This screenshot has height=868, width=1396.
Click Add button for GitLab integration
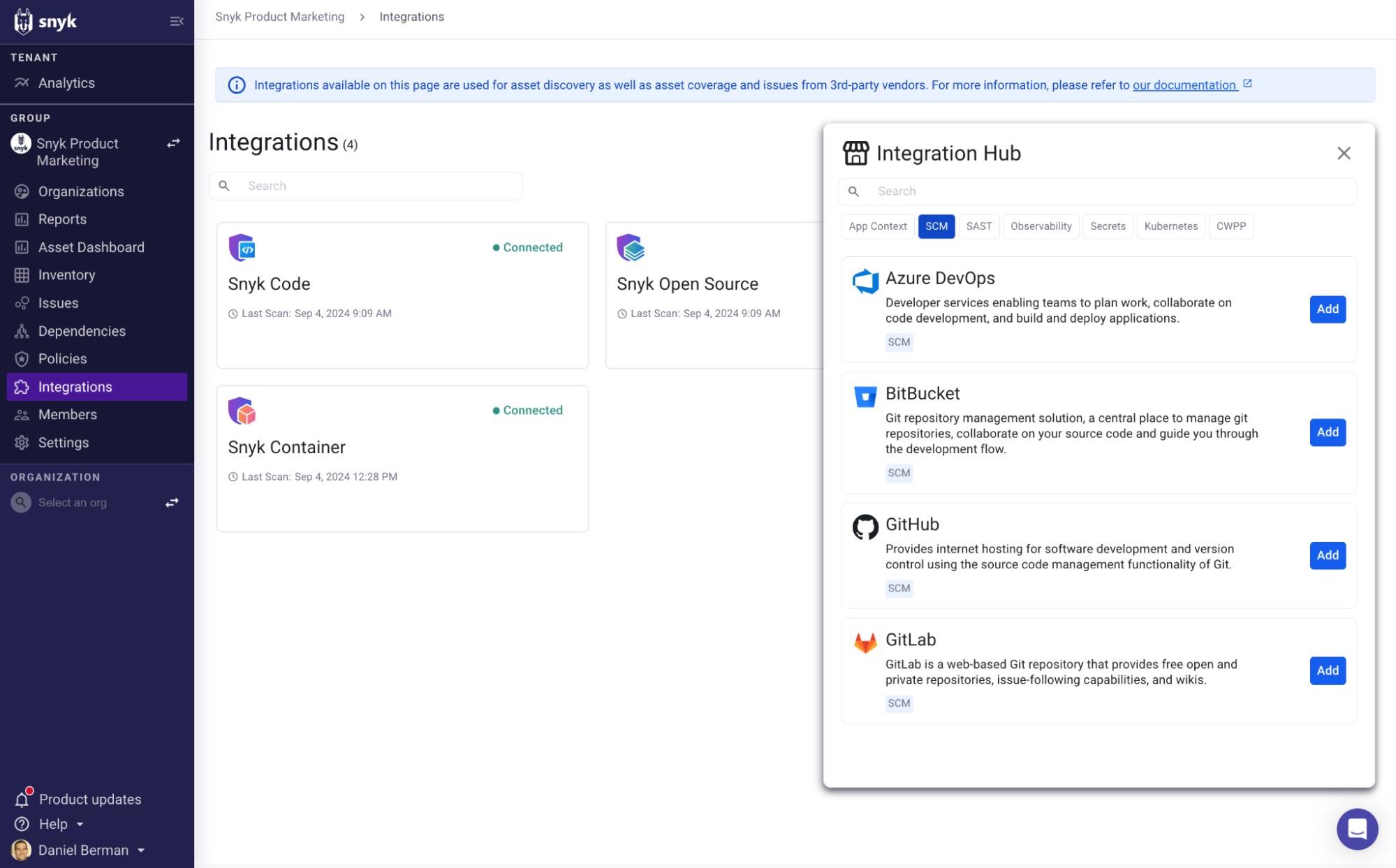coord(1327,670)
